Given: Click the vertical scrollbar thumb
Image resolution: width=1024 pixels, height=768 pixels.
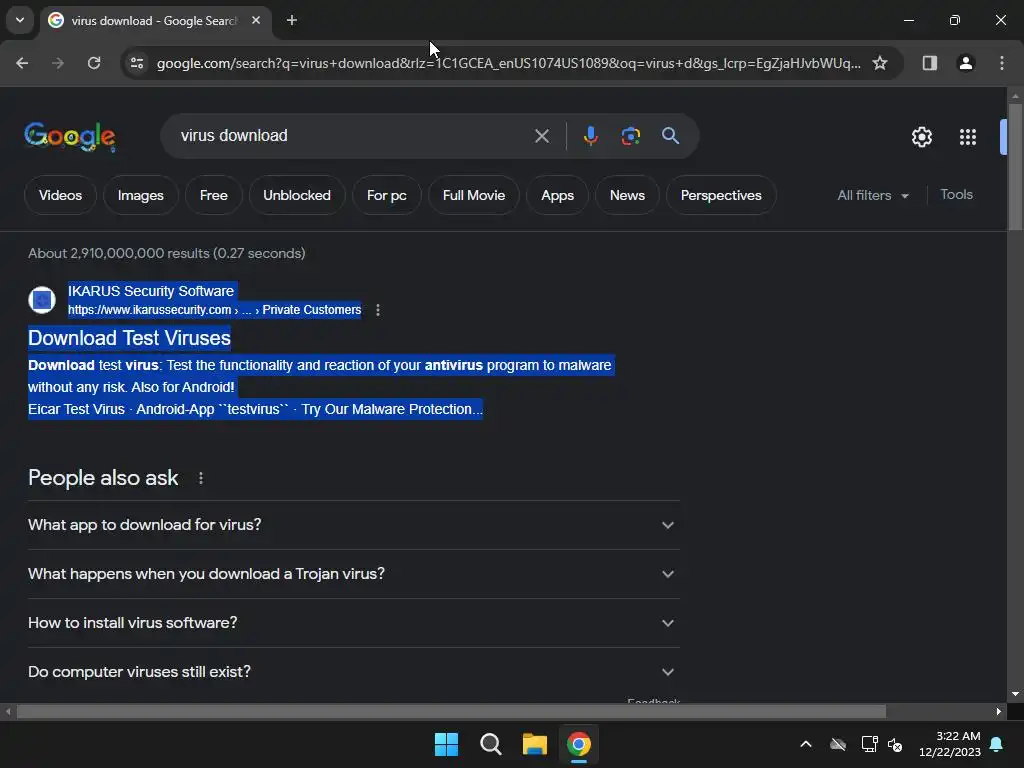Looking at the screenshot, I should 1015,167.
